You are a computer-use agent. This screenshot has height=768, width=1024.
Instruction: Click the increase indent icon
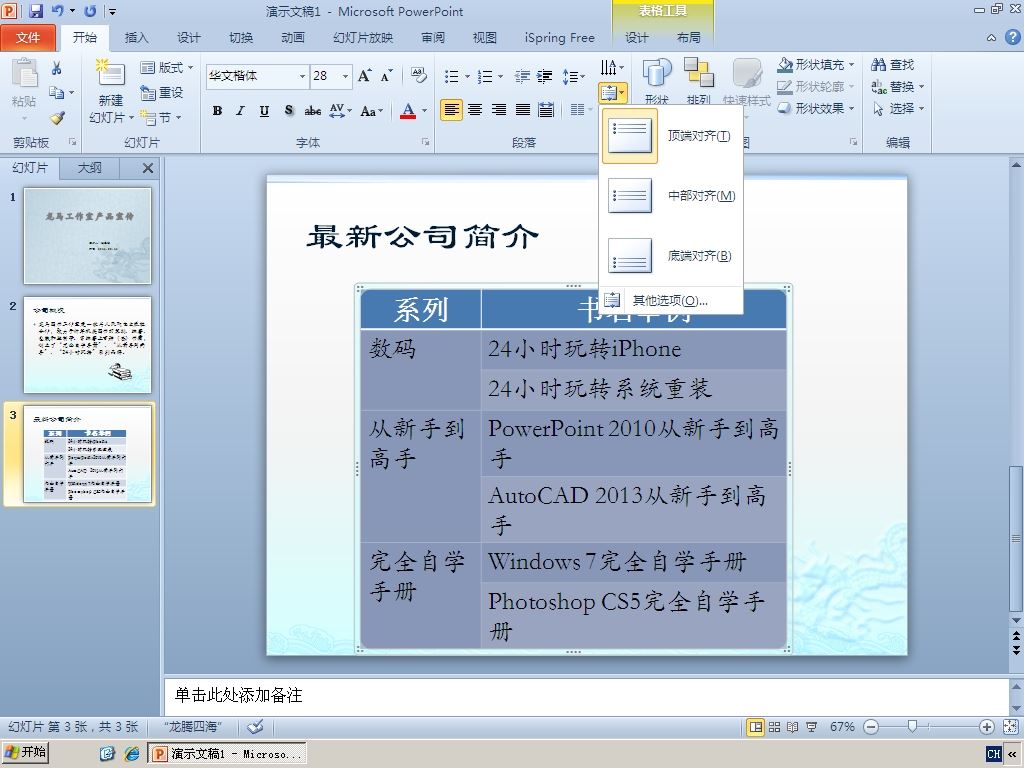pyautogui.click(x=545, y=76)
